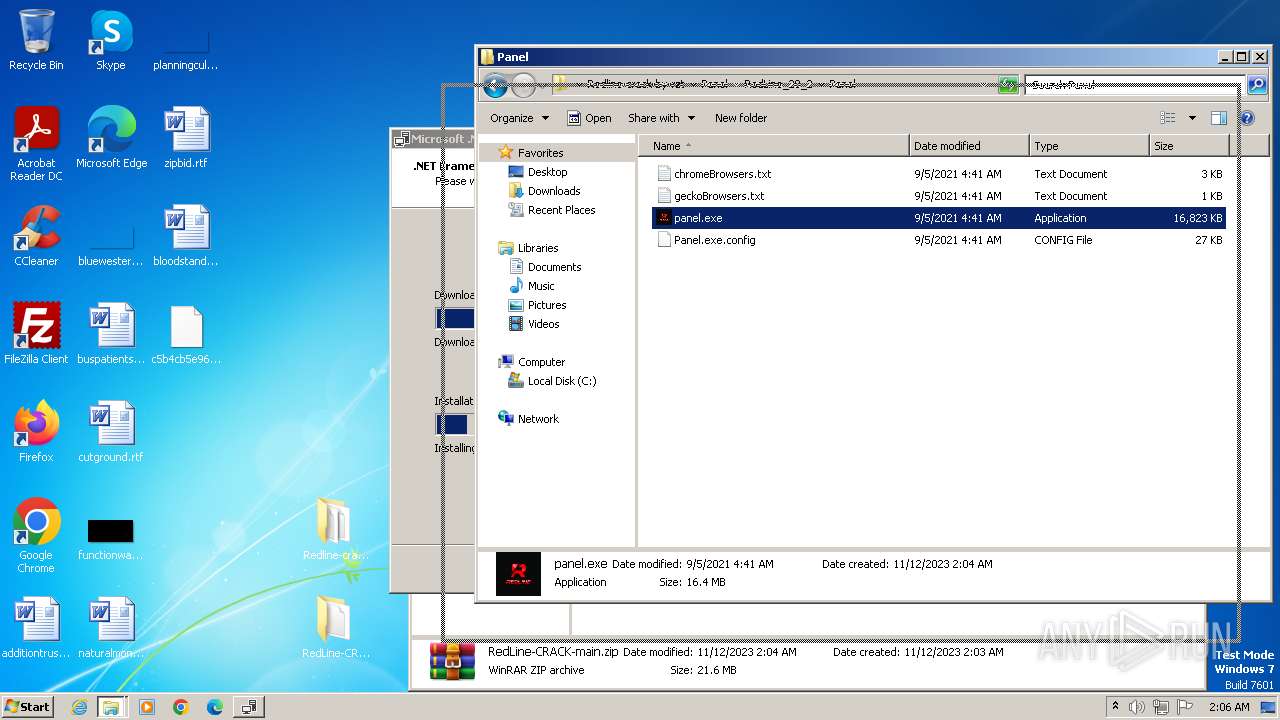
Task: Click the volume speaker tray icon
Action: [x=1137, y=707]
